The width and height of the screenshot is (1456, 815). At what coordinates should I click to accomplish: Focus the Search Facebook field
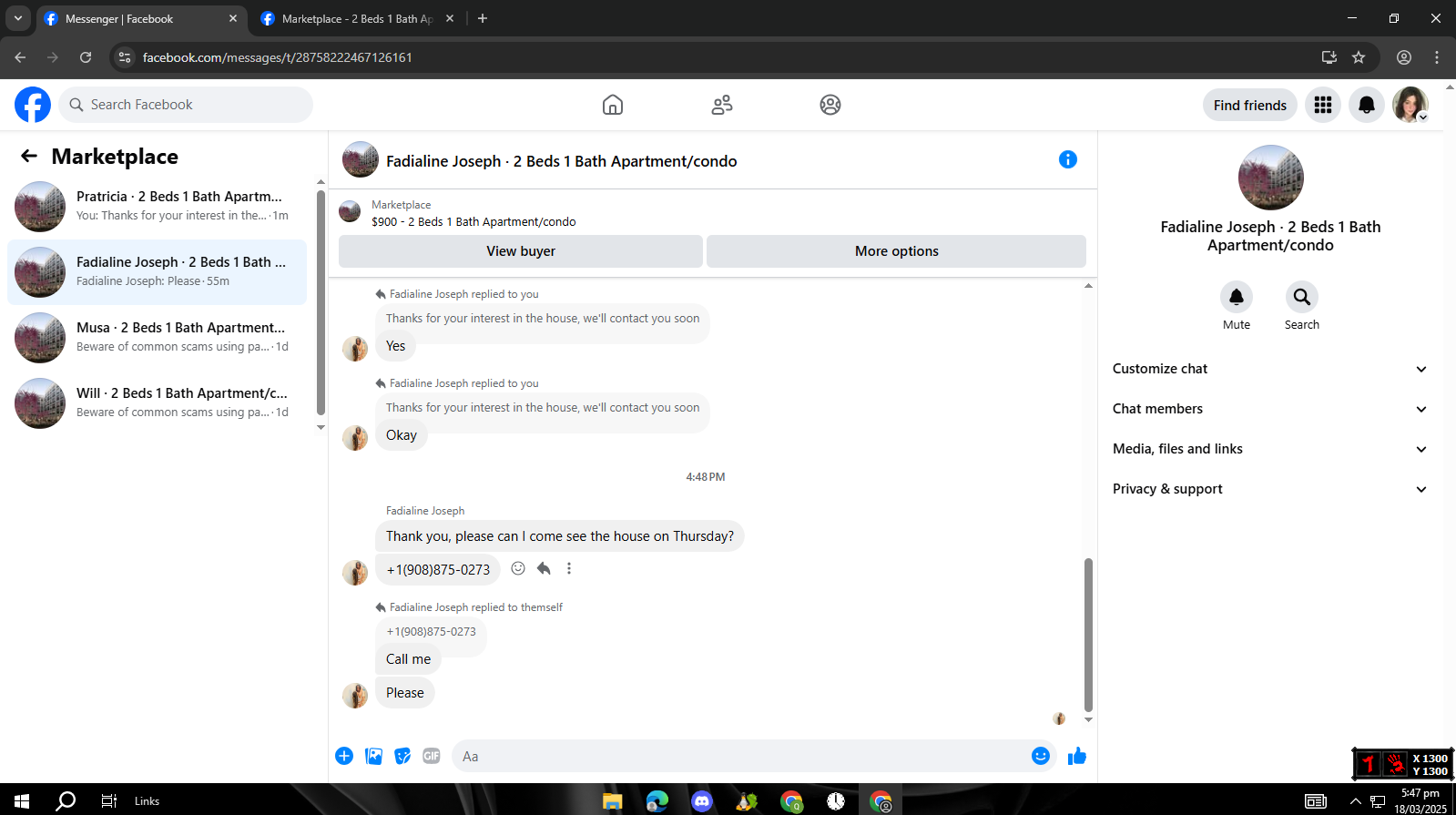[x=186, y=105]
